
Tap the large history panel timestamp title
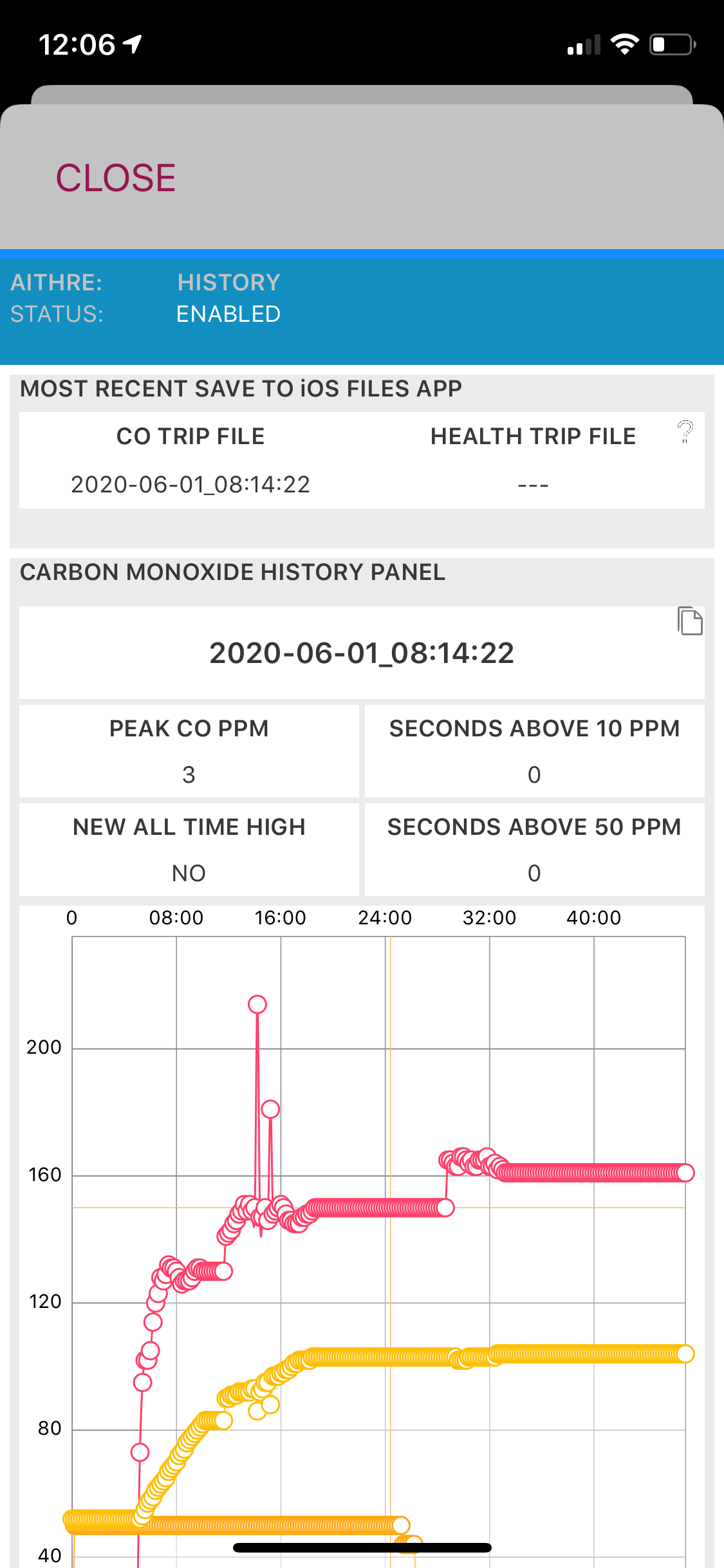tap(362, 653)
